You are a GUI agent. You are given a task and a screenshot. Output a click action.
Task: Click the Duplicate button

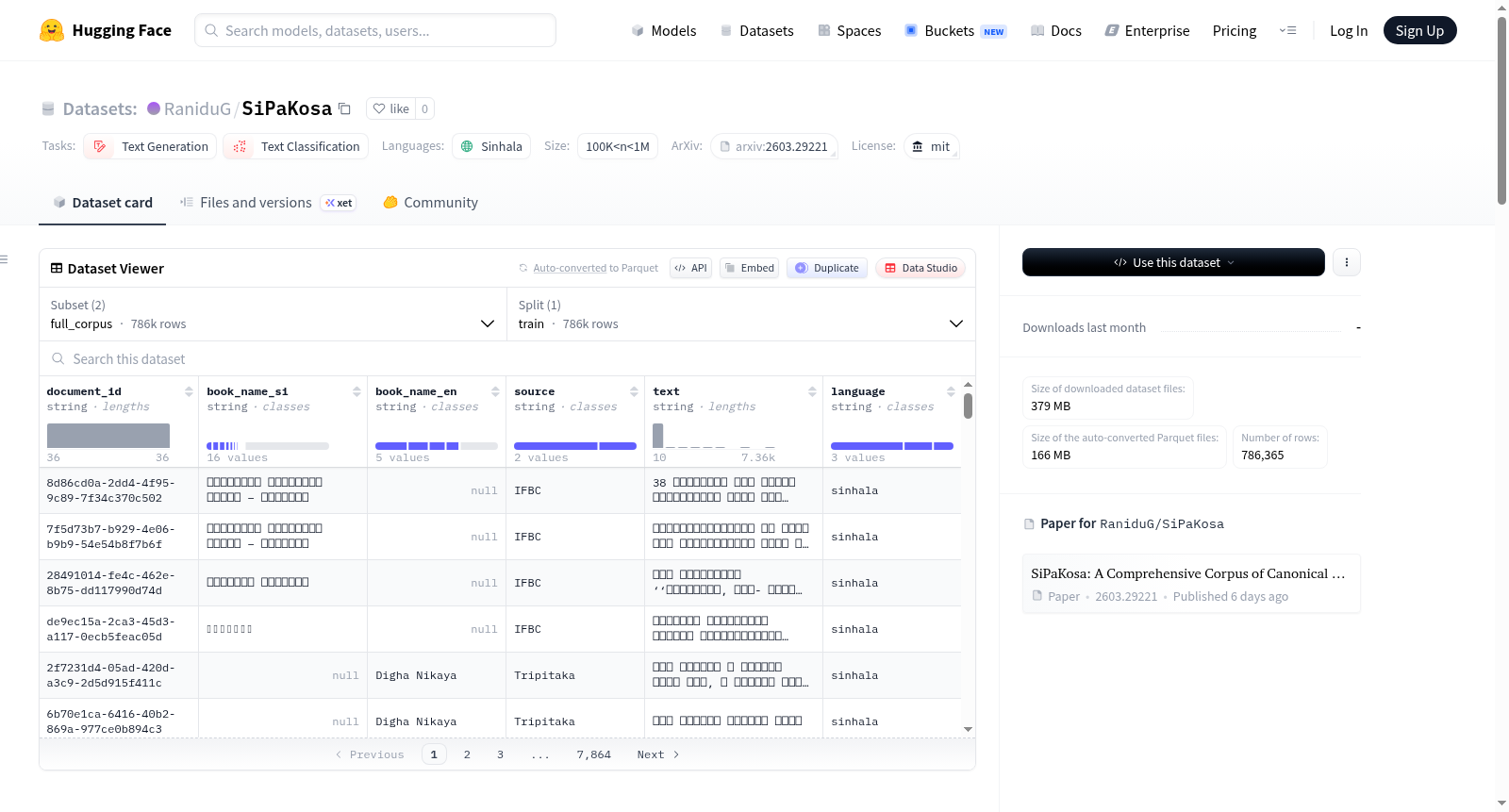pyautogui.click(x=827, y=268)
